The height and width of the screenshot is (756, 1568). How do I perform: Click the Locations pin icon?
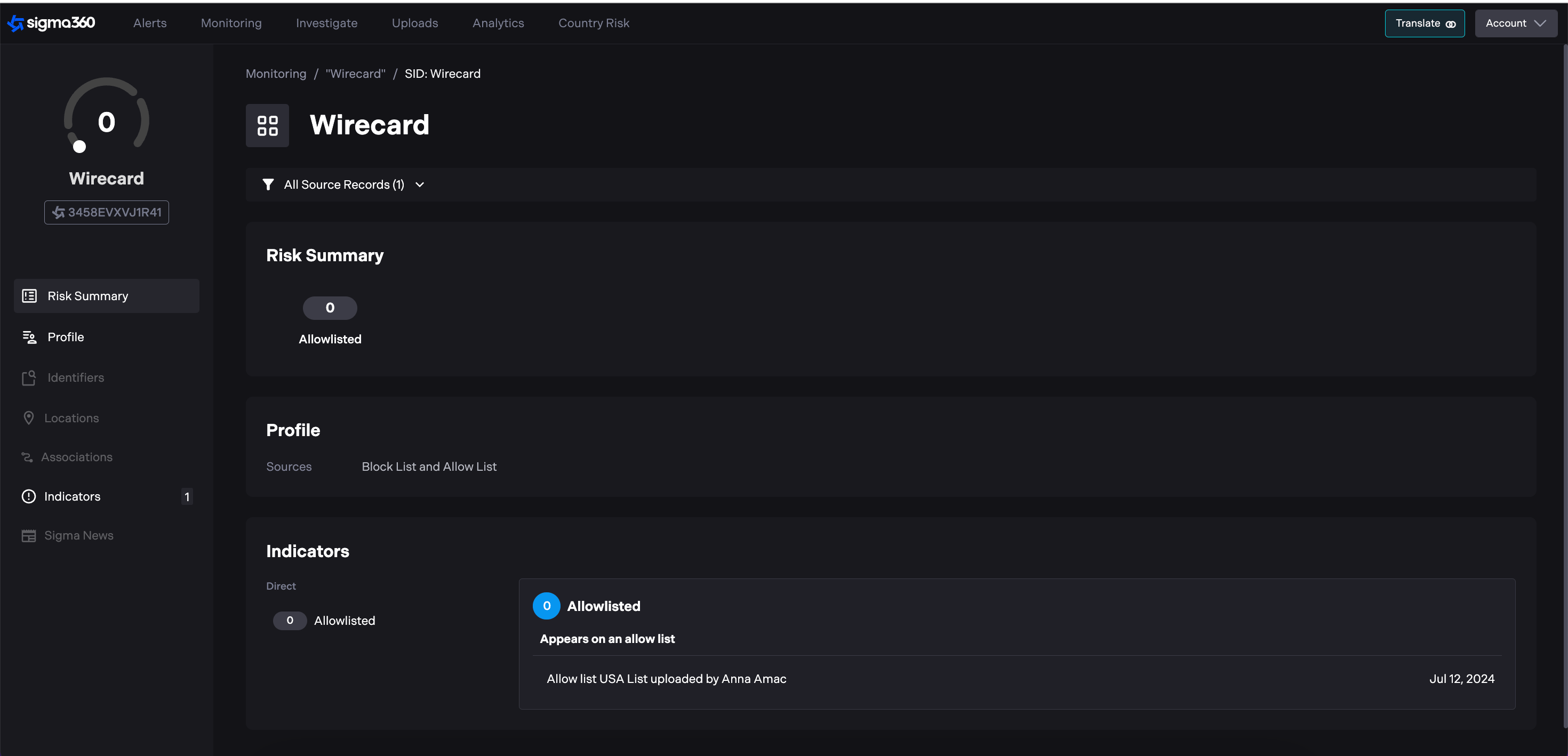pyautogui.click(x=29, y=418)
